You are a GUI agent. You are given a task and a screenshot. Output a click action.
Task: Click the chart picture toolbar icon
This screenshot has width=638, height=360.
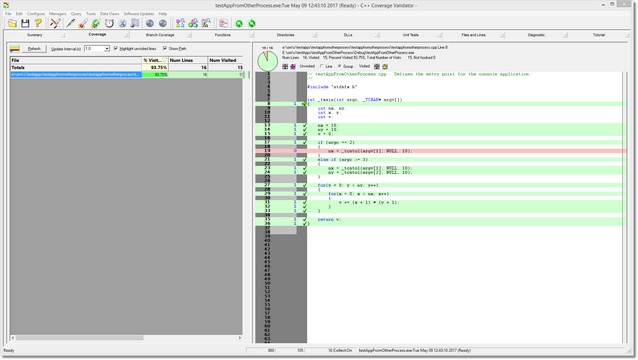223,24
